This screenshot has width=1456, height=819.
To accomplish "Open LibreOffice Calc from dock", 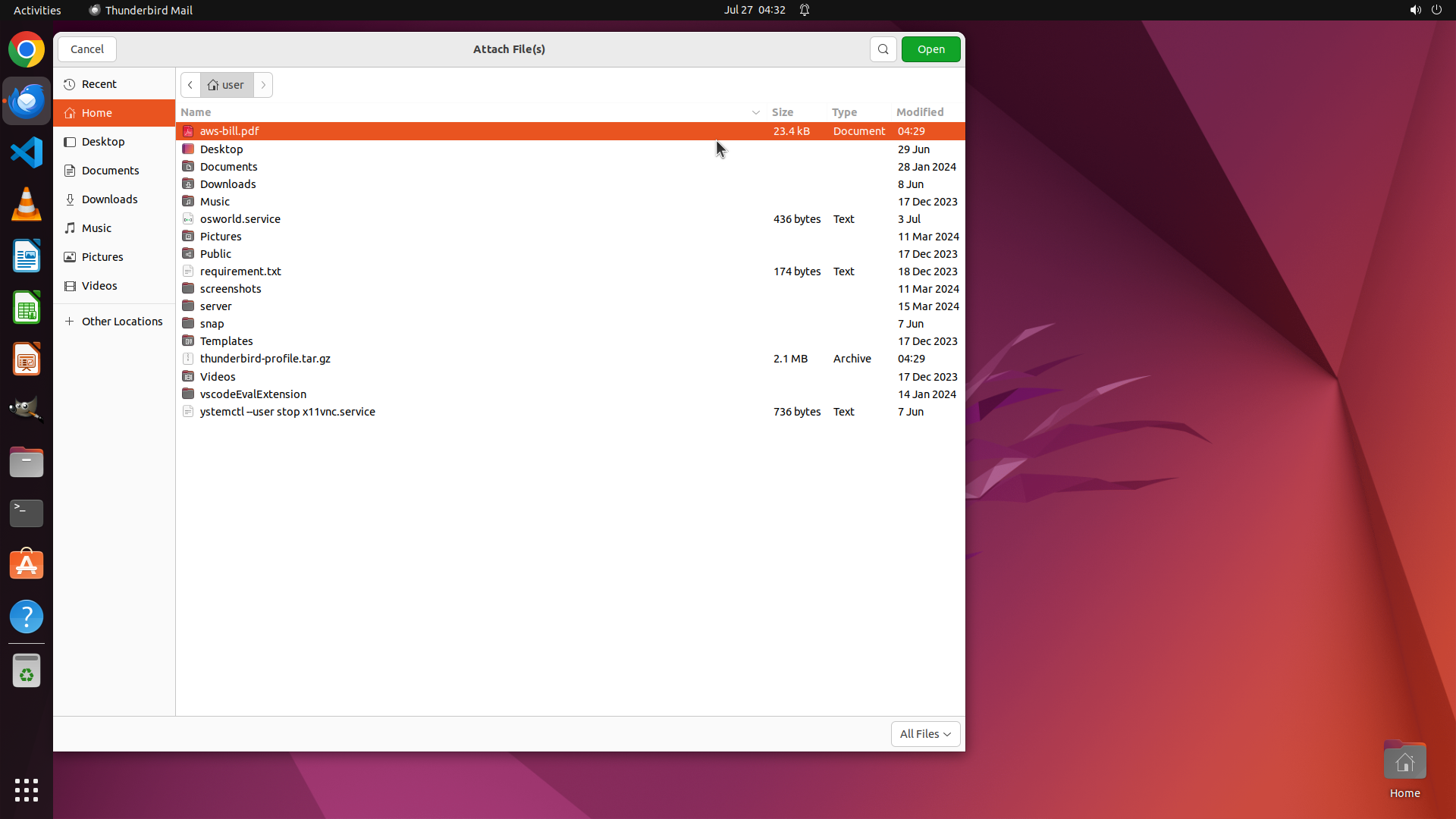I will click(x=27, y=308).
